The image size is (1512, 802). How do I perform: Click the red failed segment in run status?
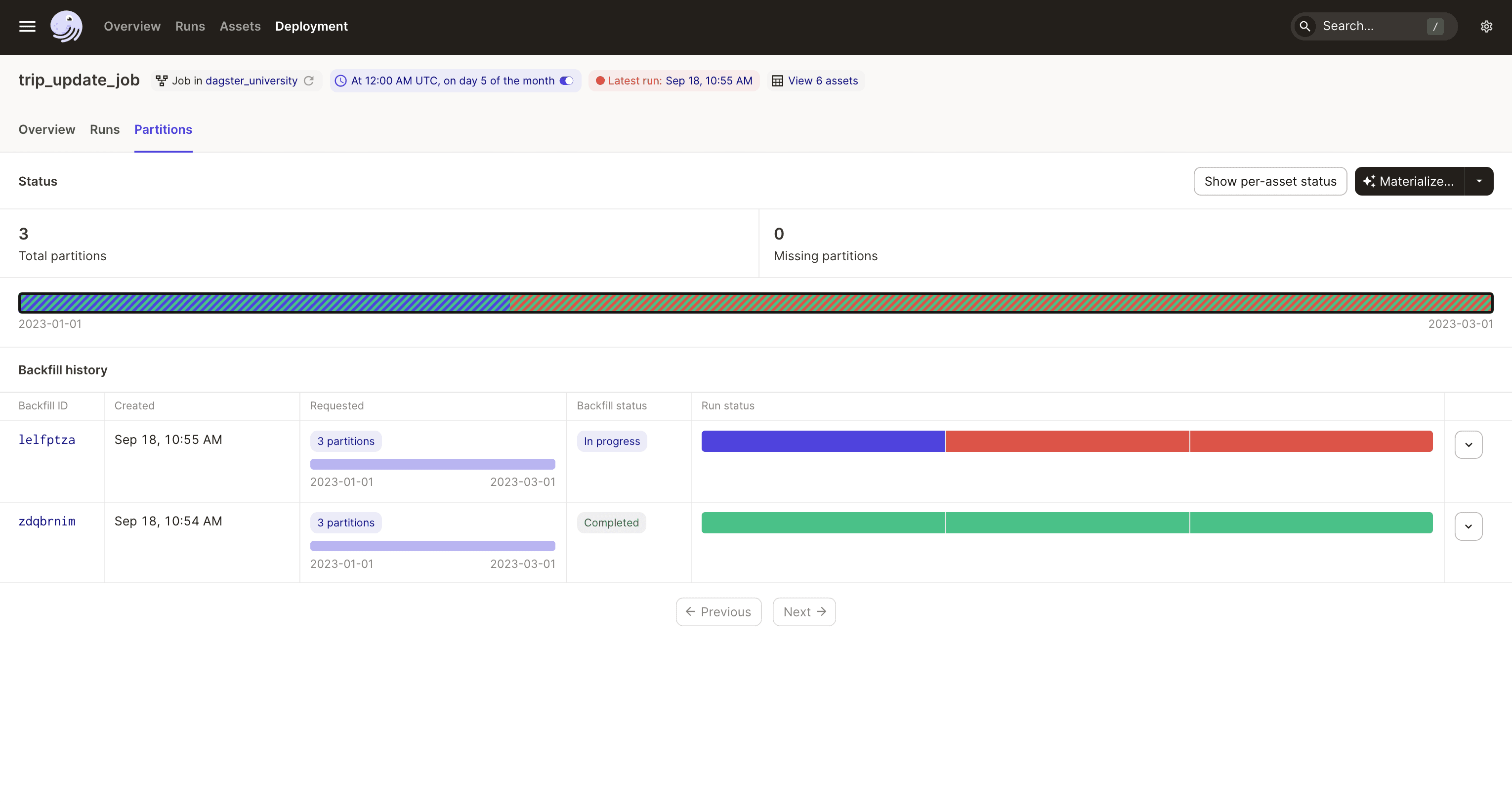pos(1066,441)
